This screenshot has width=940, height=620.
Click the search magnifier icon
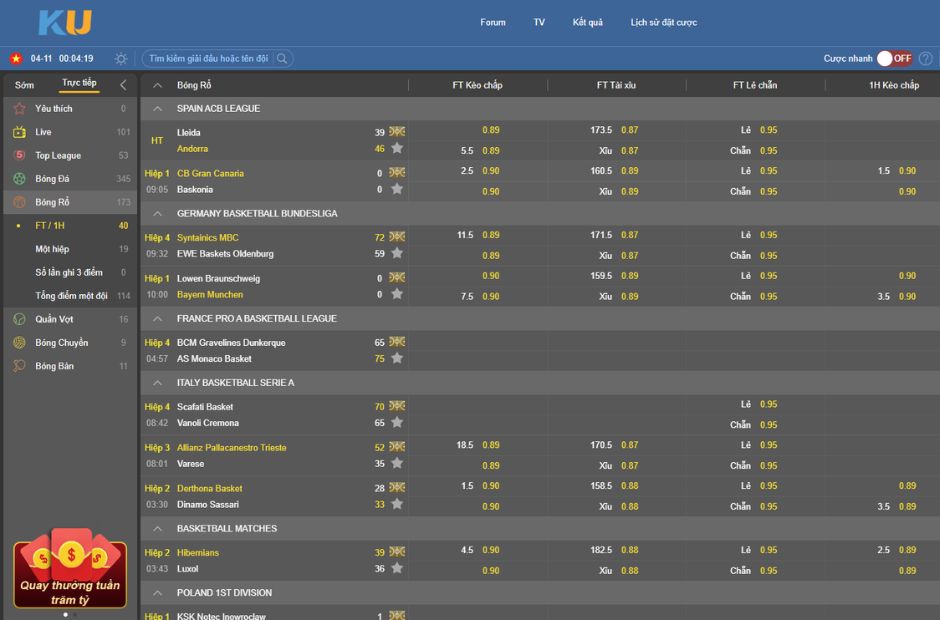click(x=282, y=58)
